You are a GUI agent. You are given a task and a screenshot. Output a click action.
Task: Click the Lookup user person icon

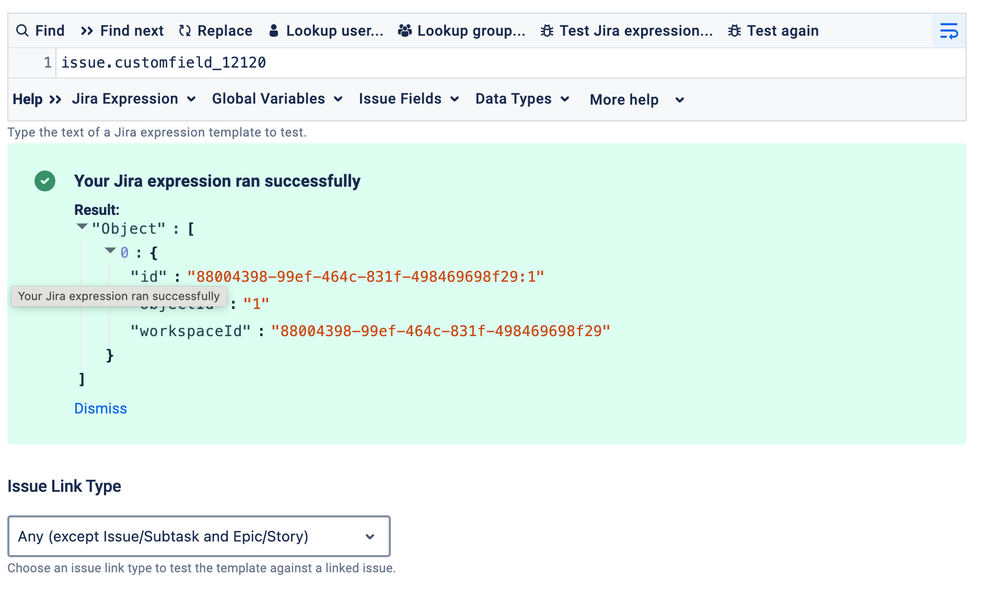(x=273, y=31)
